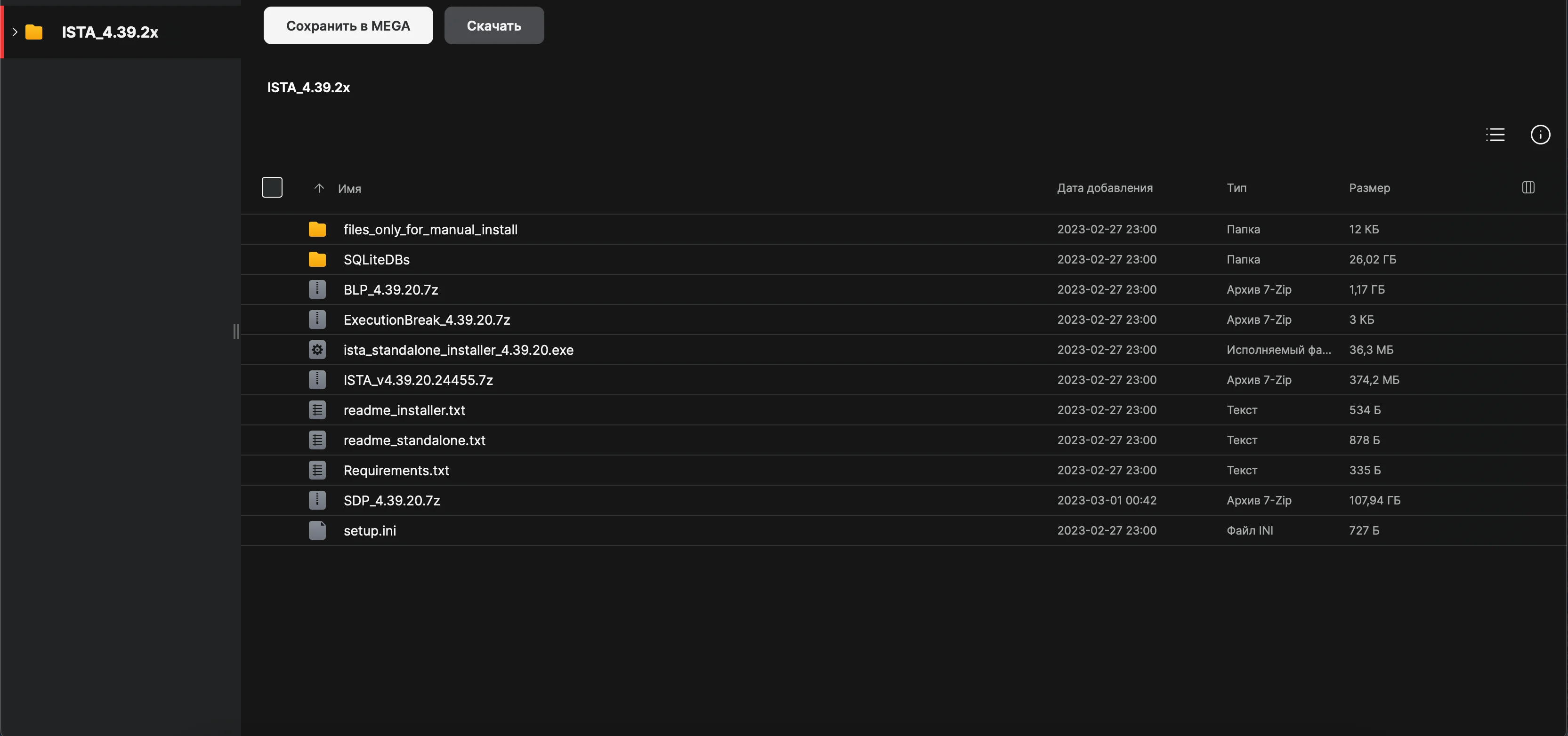Click the 12 КБ size value
The image size is (1568, 736).
tap(1364, 229)
